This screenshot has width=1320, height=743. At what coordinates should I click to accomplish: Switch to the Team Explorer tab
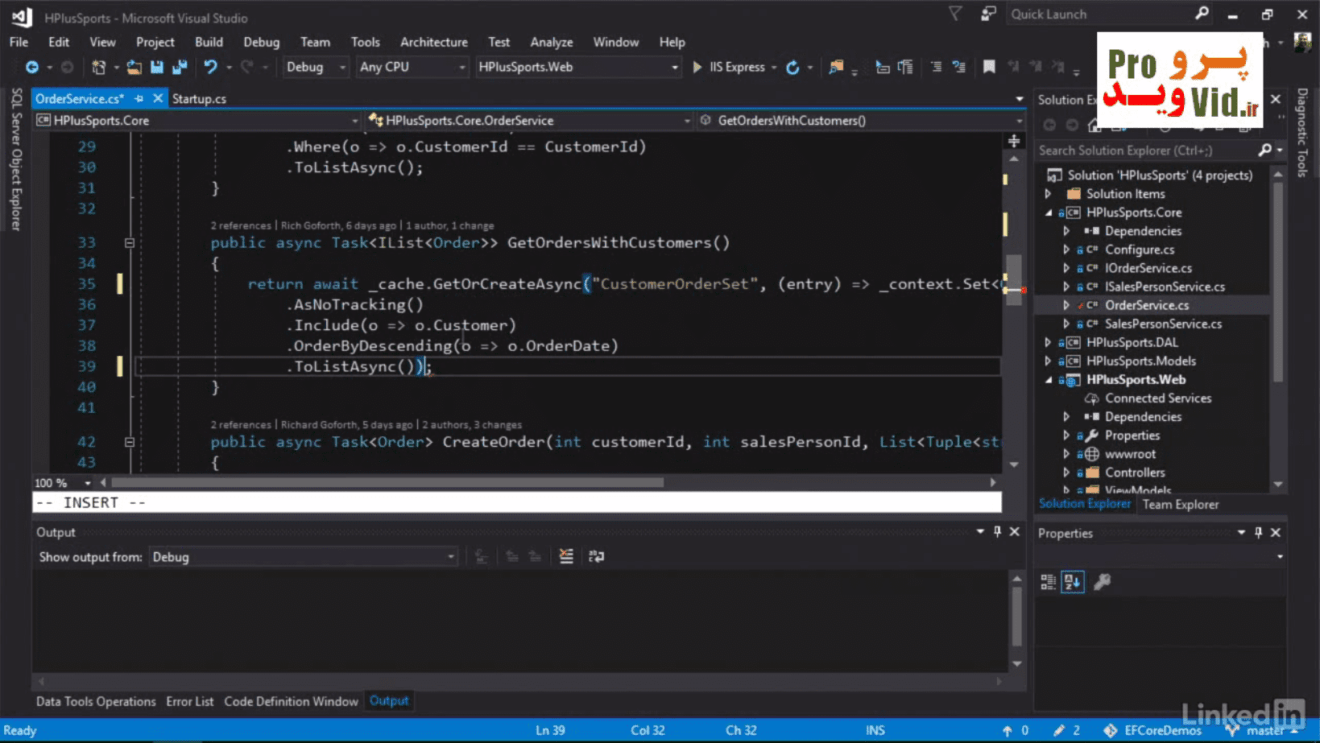[x=1180, y=504]
